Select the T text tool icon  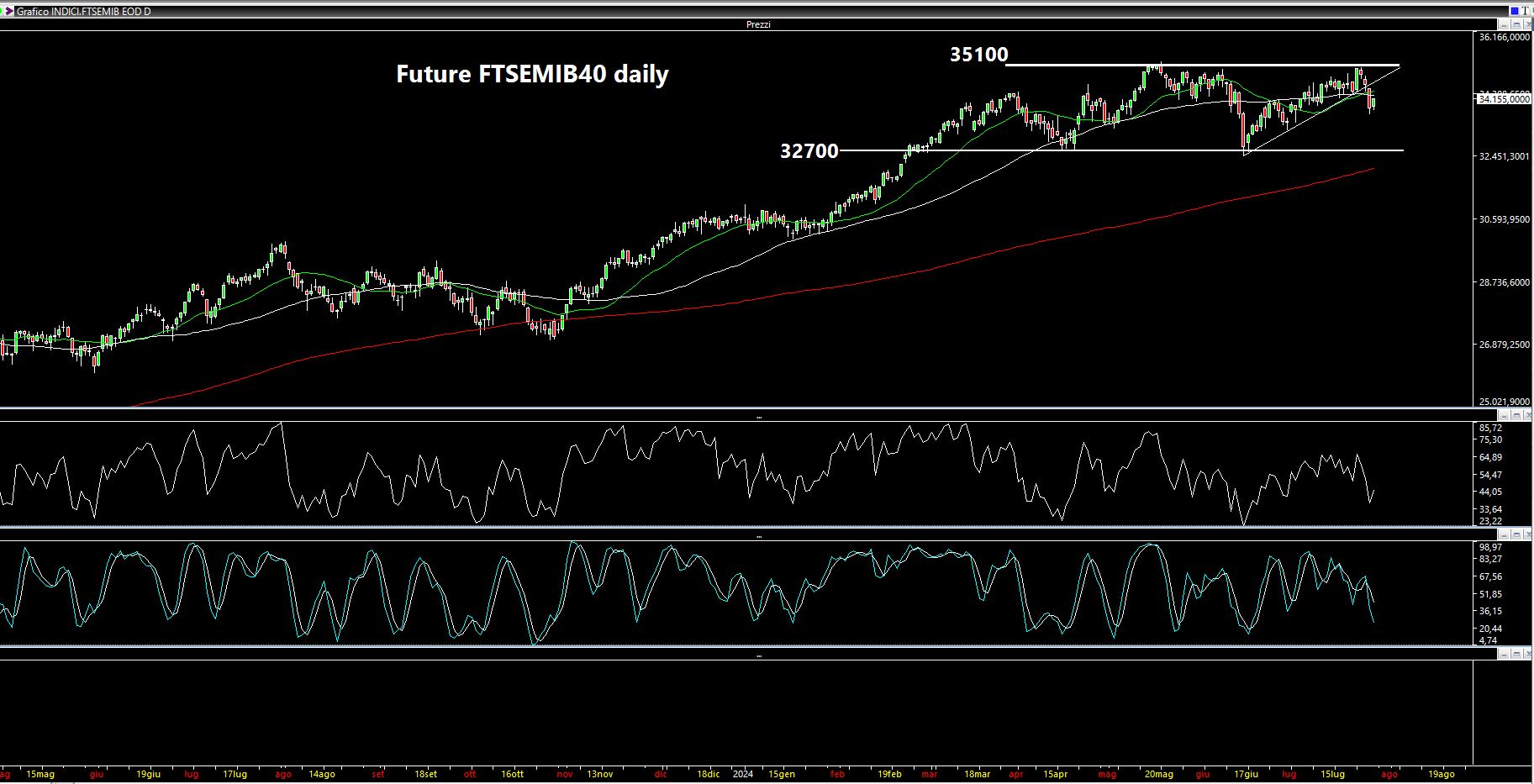1525,11
